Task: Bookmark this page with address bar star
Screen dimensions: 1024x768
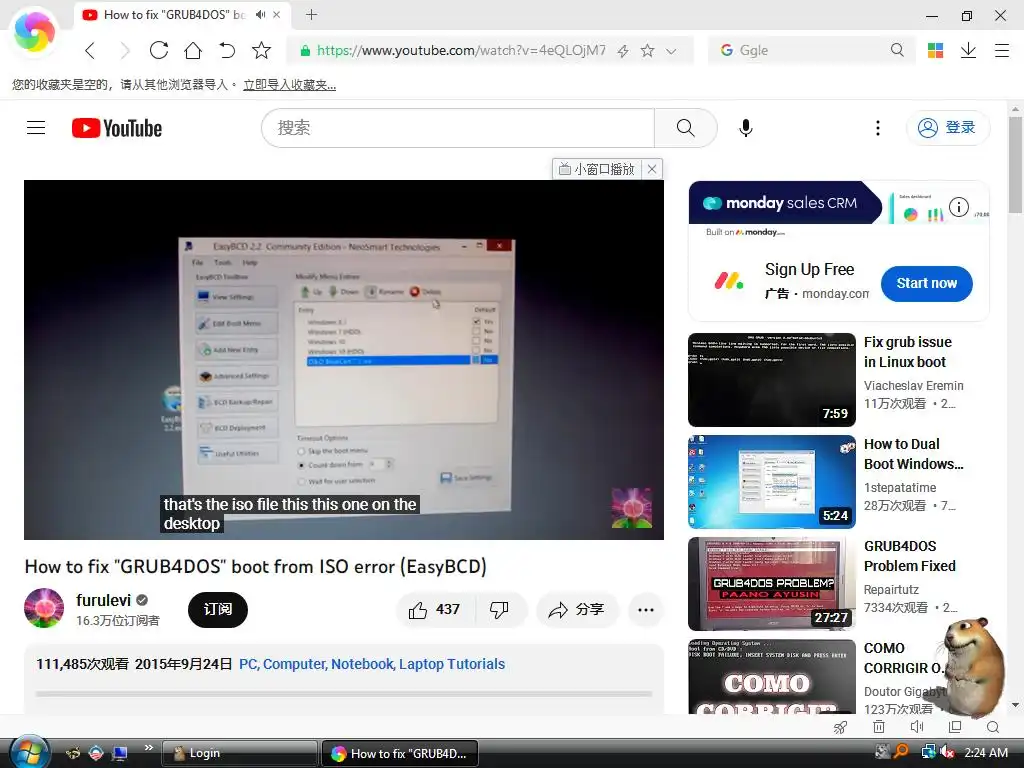Action: [x=647, y=50]
